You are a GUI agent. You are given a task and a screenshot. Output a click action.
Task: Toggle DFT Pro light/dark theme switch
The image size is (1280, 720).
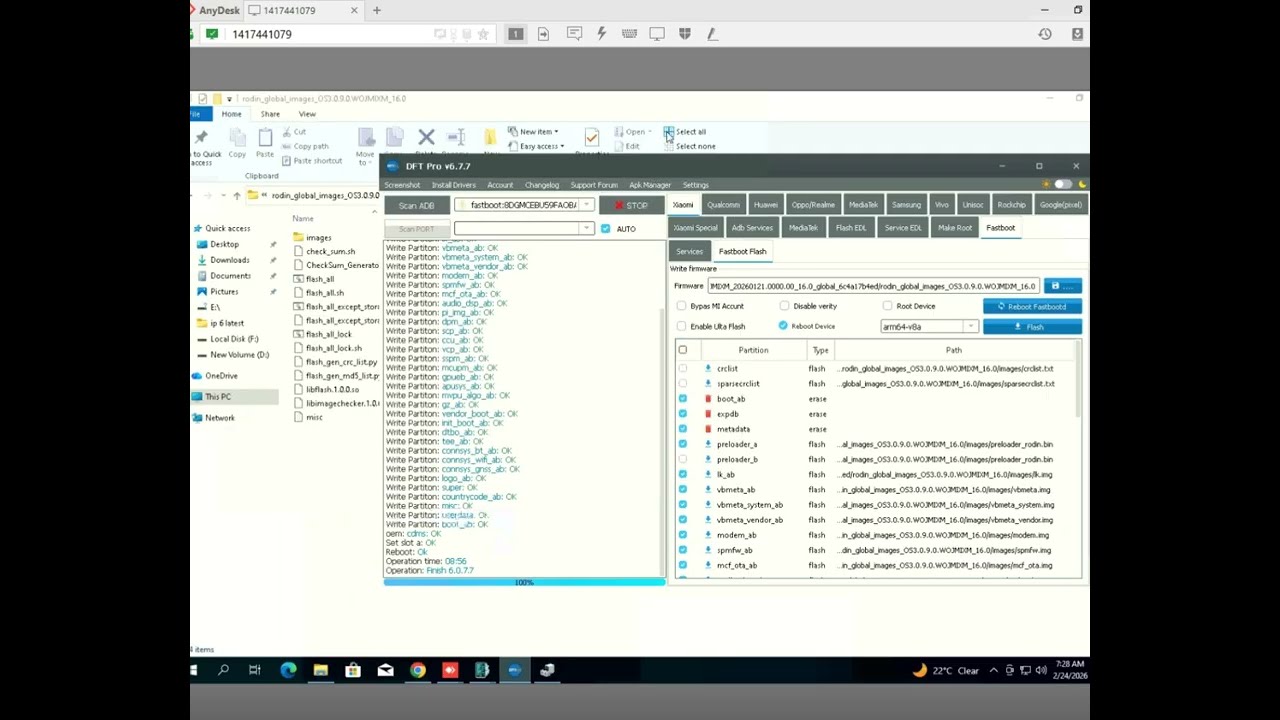pos(1063,185)
